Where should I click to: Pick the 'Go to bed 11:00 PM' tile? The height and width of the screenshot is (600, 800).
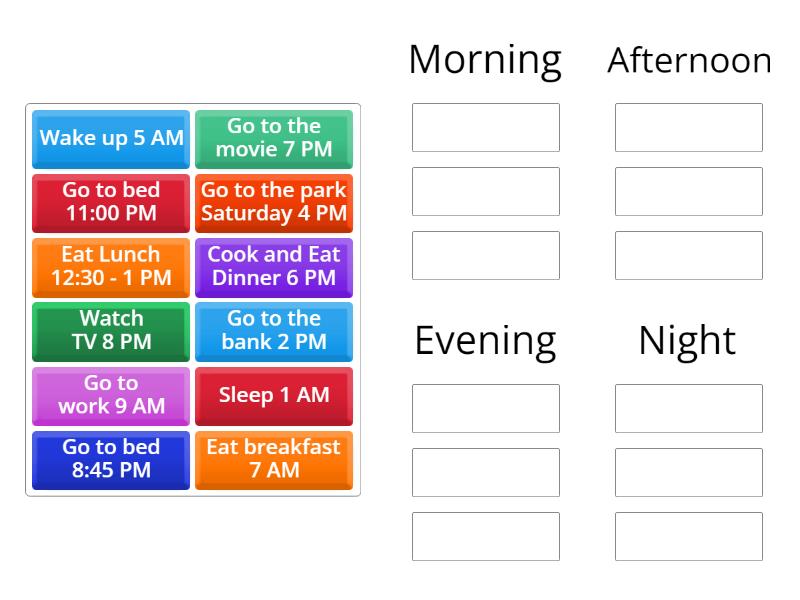(111, 202)
